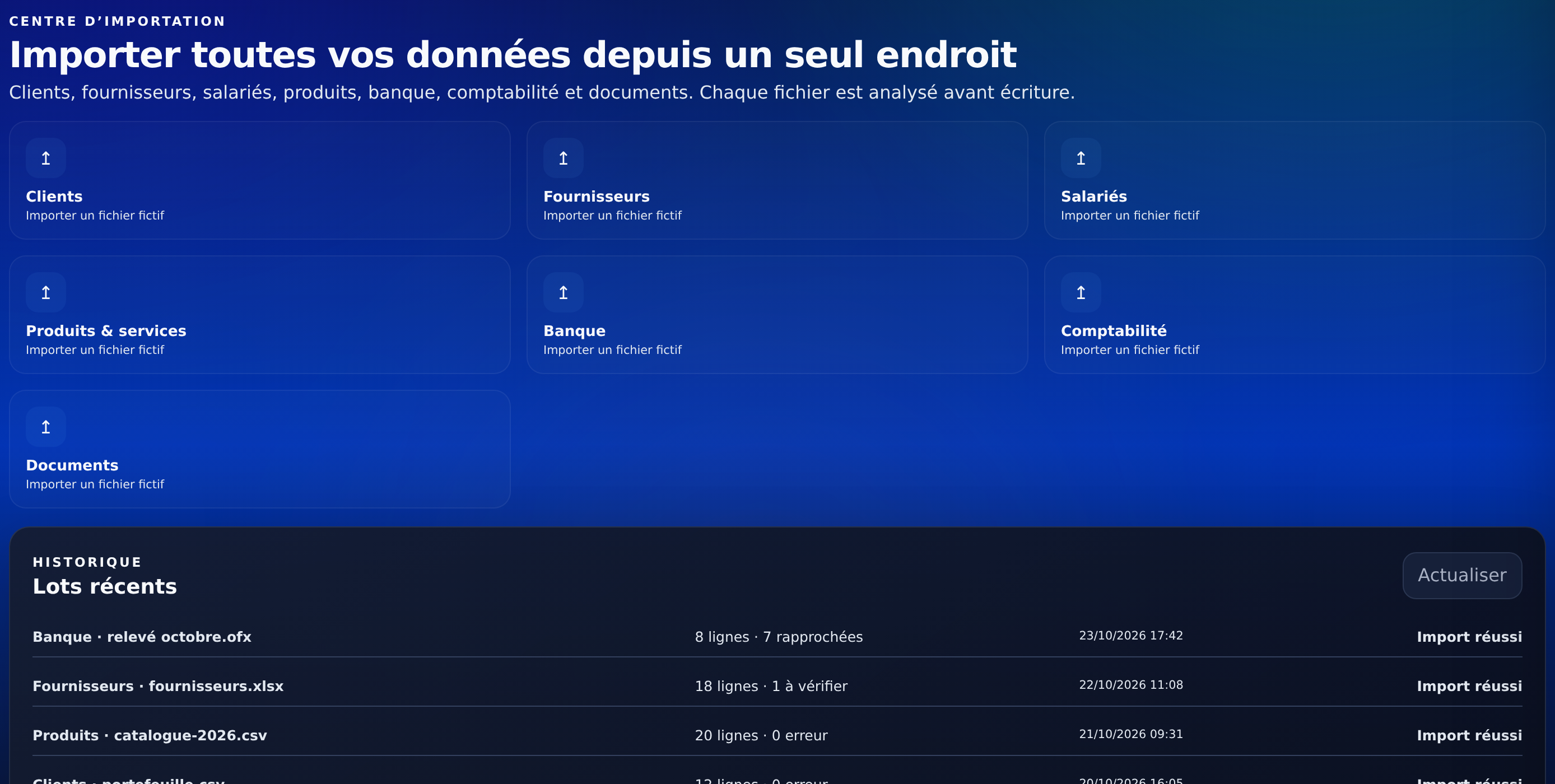
Task: Click 'Importer un fichier fictif' under Clients
Action: (x=95, y=216)
